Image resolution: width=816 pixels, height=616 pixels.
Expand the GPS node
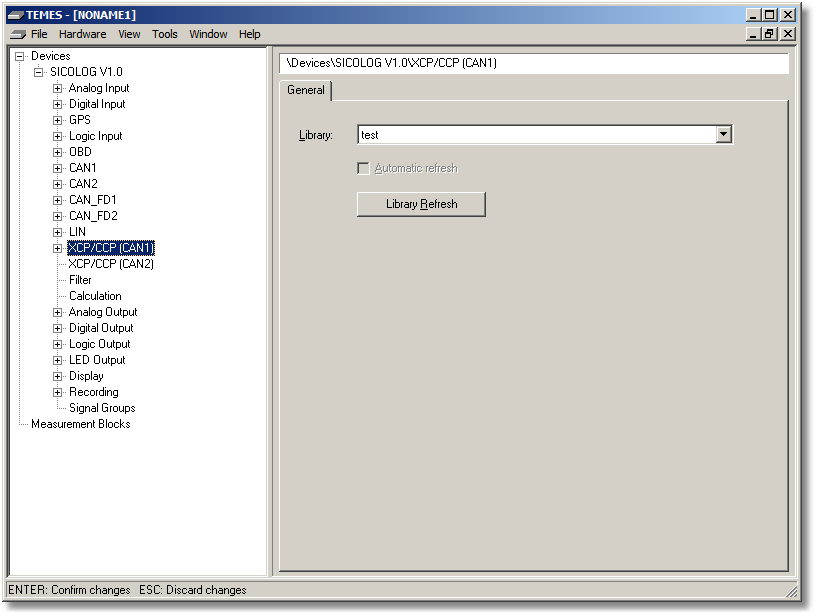(x=58, y=120)
